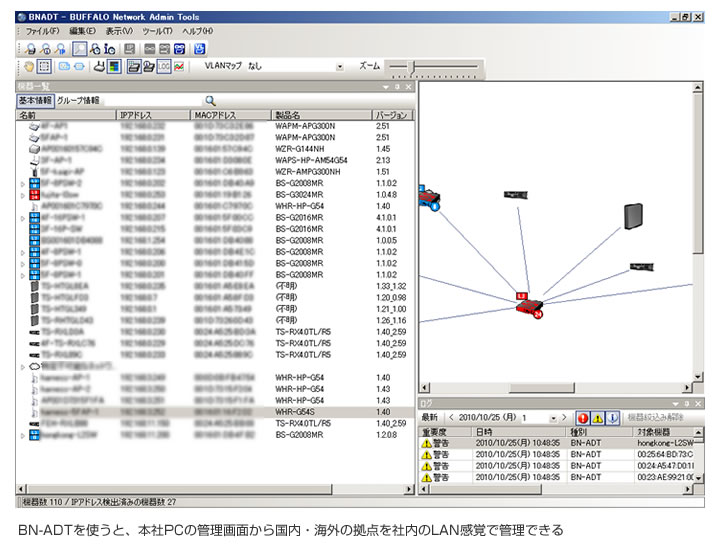
Task: Open the log date page dropdown
Action: point(553,418)
